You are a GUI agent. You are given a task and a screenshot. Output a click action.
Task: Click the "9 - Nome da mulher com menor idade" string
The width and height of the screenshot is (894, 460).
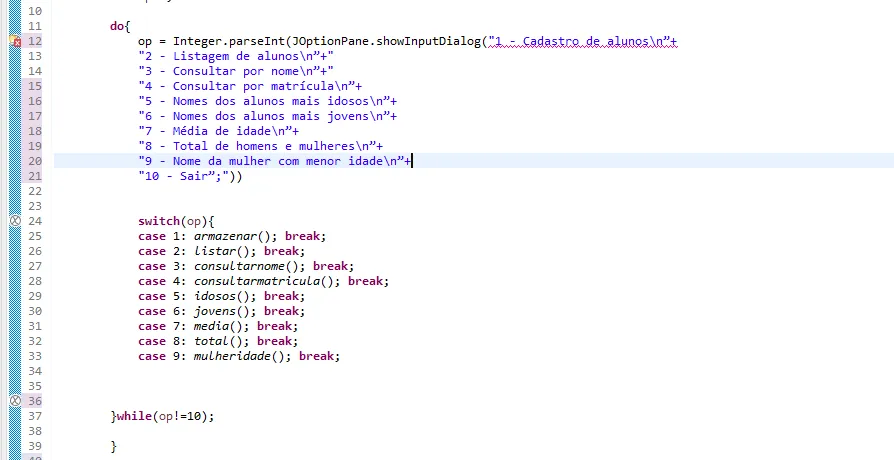click(x=271, y=161)
